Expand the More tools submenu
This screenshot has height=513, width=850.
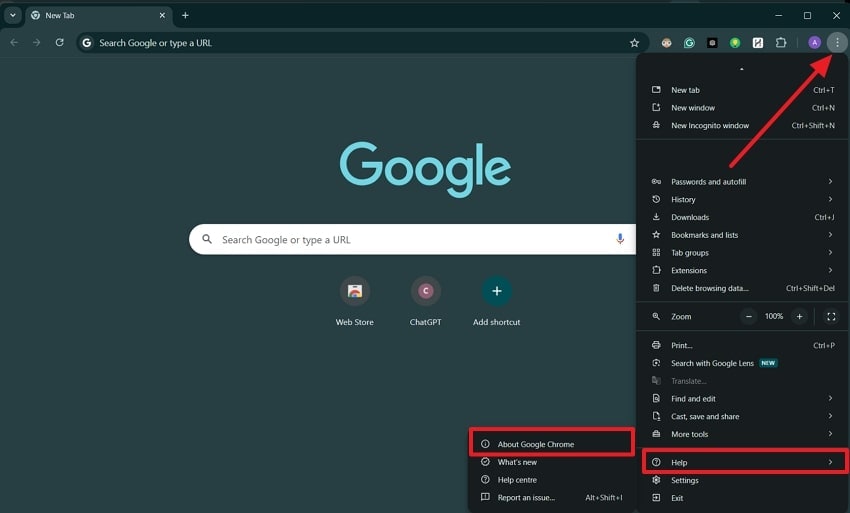click(x=743, y=434)
